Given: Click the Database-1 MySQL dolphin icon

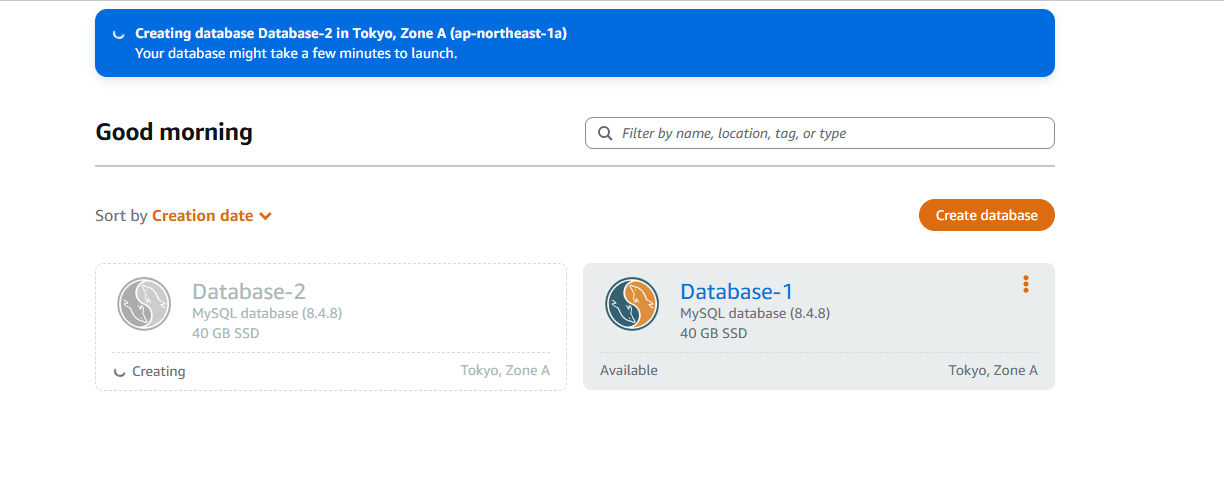Looking at the screenshot, I should (632, 303).
